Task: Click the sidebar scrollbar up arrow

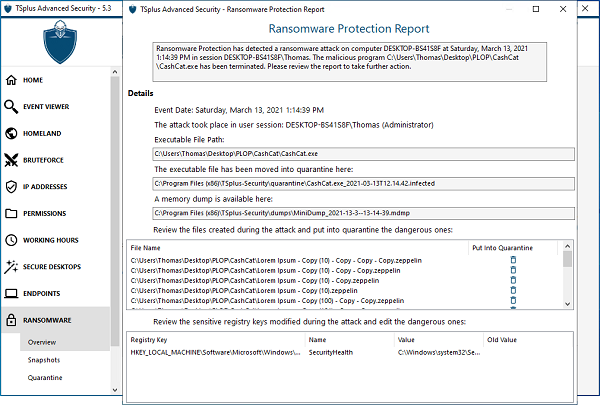Action: tap(115, 72)
